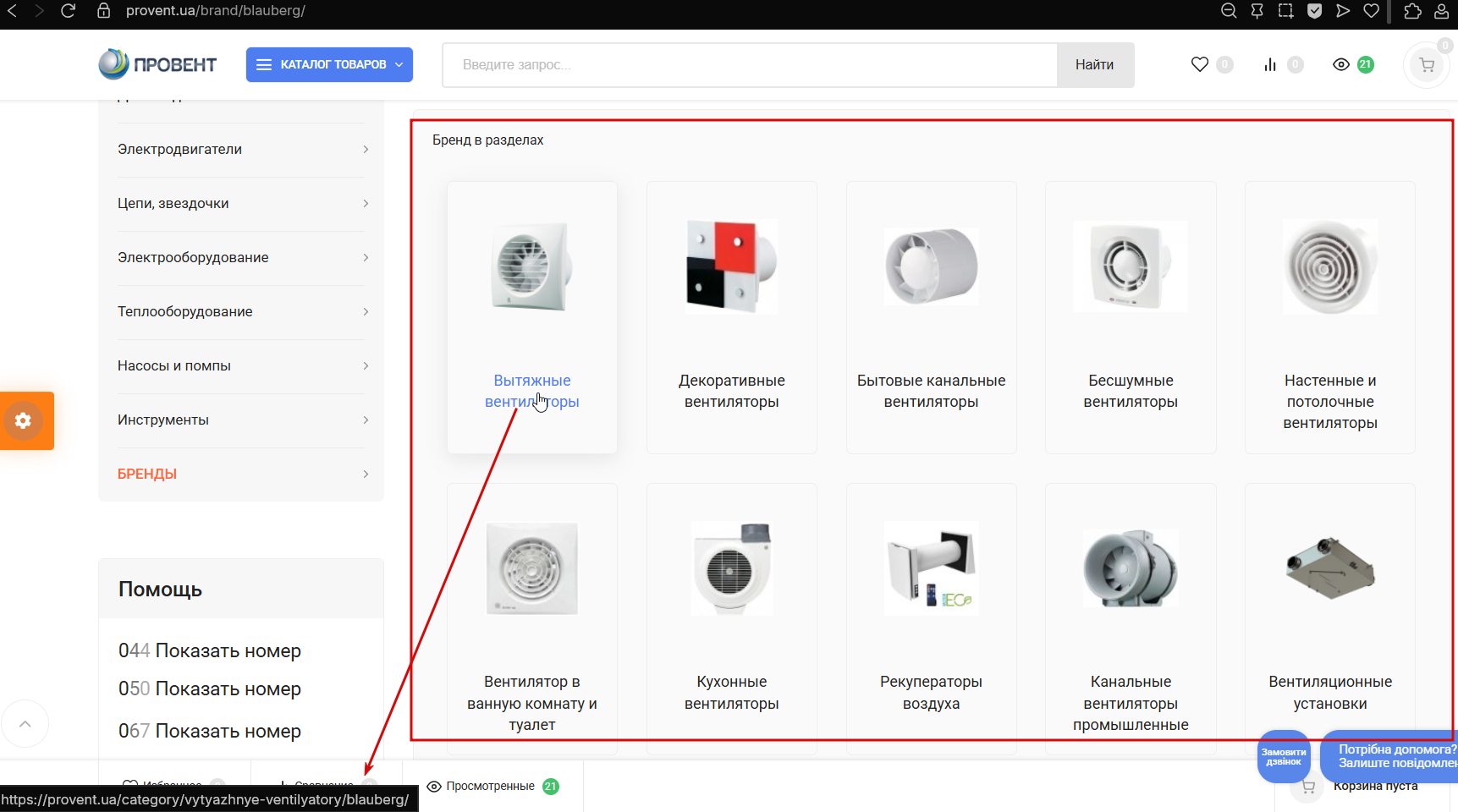This screenshot has height=812, width=1458.
Task: Open favorites heart icon in site header
Action: click(x=1200, y=64)
